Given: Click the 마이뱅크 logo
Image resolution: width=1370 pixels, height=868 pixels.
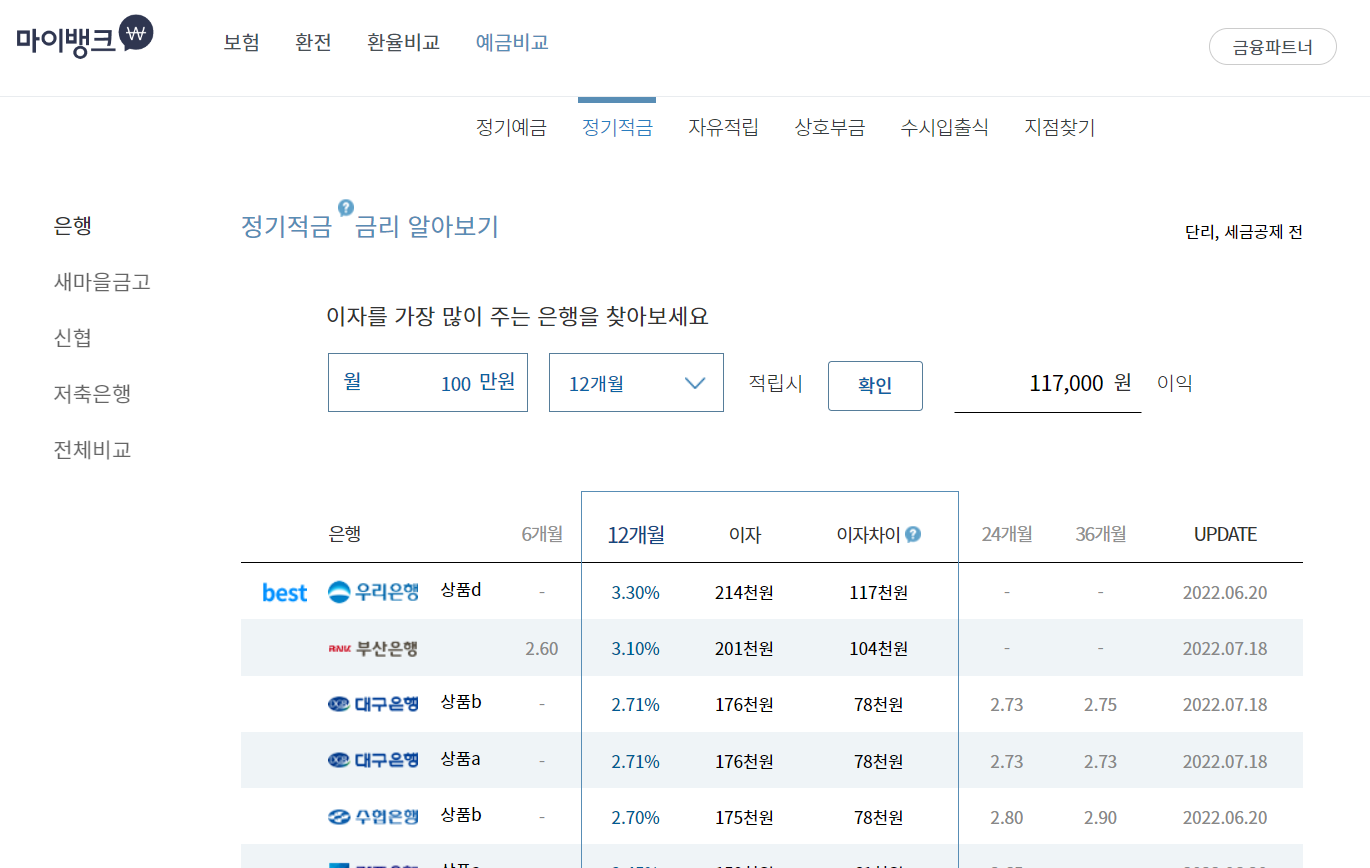Looking at the screenshot, I should tap(85, 39).
